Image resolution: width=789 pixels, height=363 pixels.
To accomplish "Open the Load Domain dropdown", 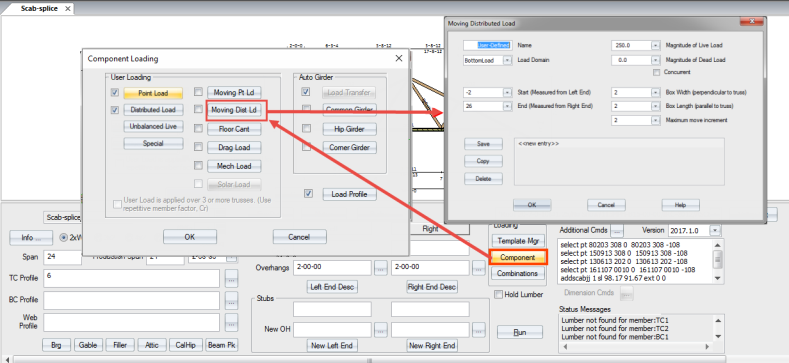I will pyautogui.click(x=507, y=60).
